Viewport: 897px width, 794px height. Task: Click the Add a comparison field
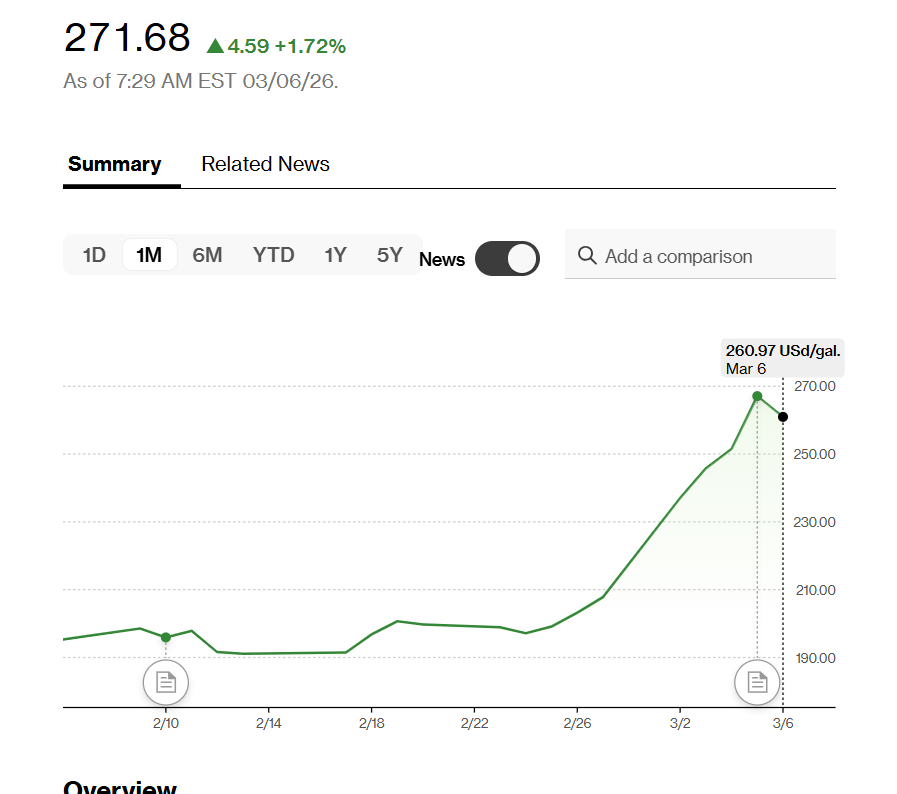pyautogui.click(x=700, y=257)
